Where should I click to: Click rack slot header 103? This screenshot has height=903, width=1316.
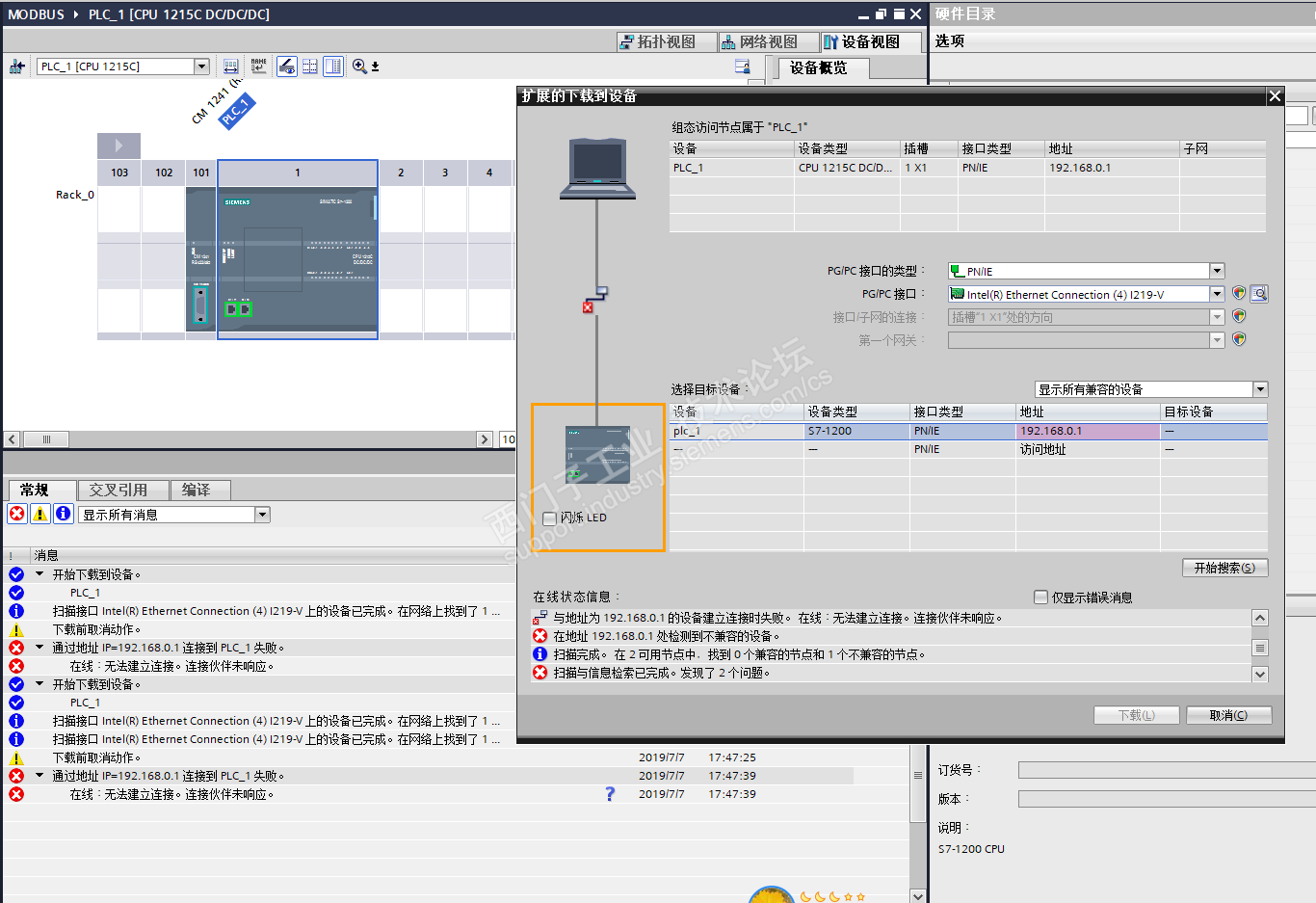119,173
